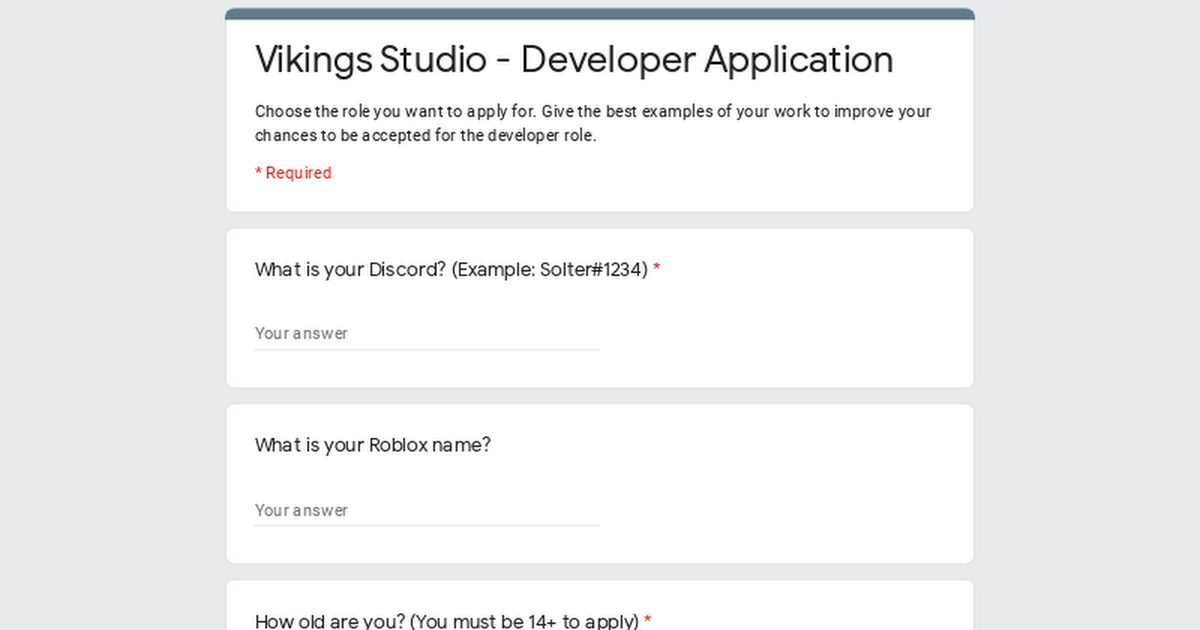The image size is (1200, 630).
Task: Focus the Your answer placeholder under Discord question
Action: (x=301, y=333)
